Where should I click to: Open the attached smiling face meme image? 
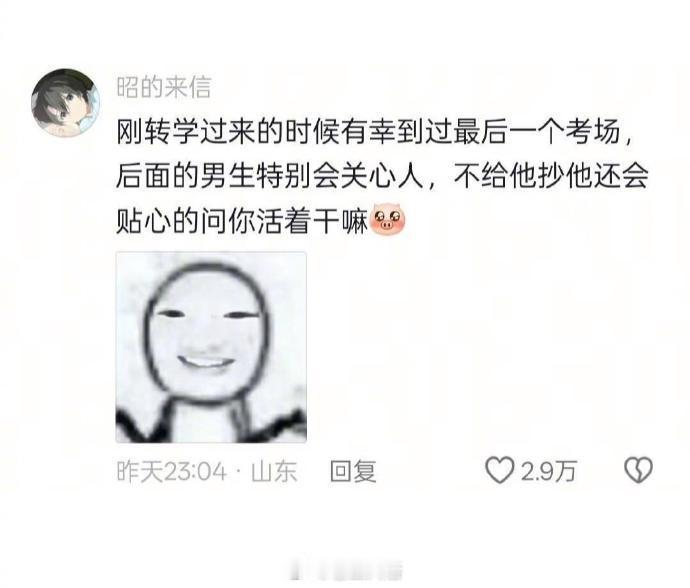[211, 347]
